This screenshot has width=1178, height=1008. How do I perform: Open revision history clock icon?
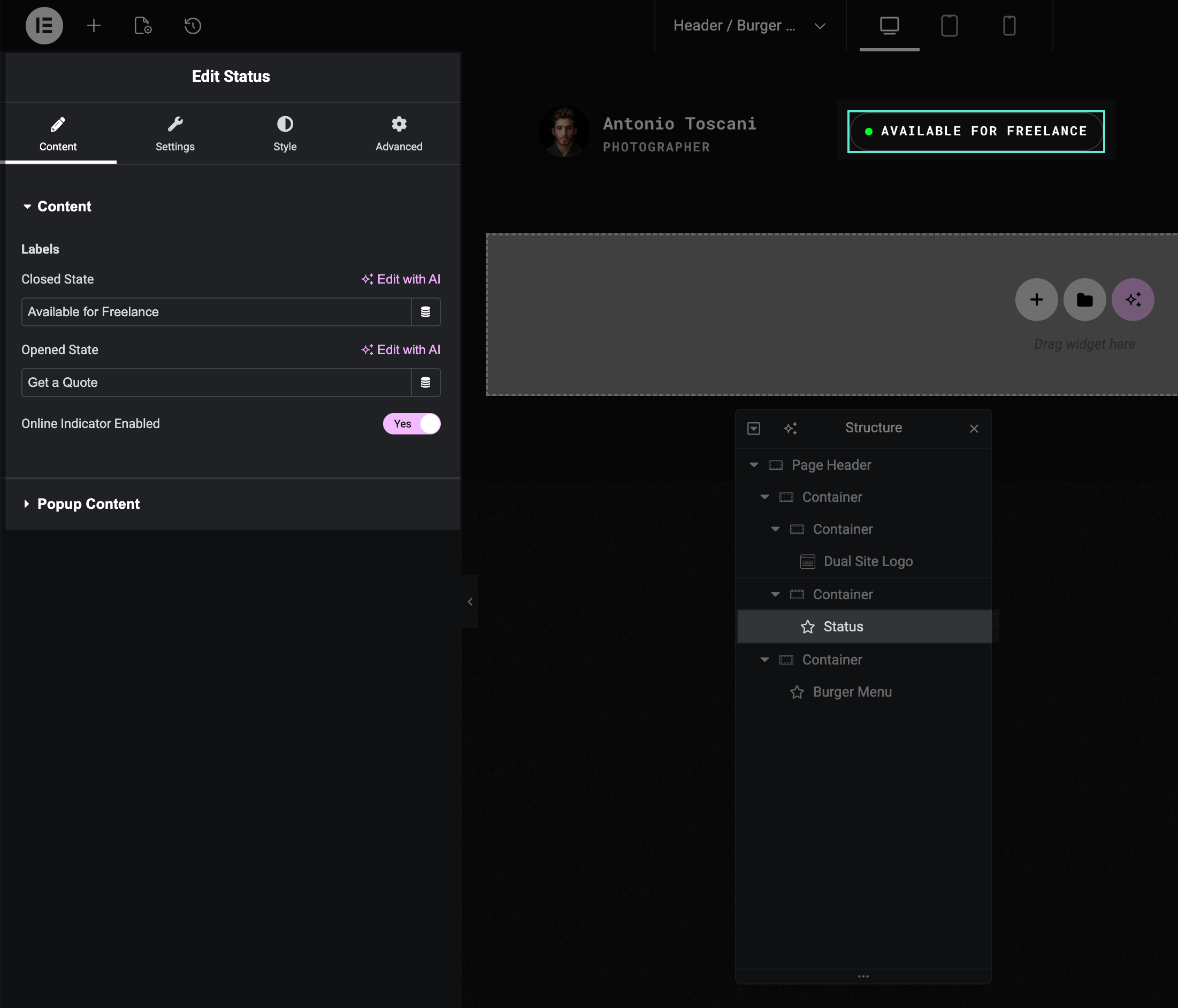(193, 26)
